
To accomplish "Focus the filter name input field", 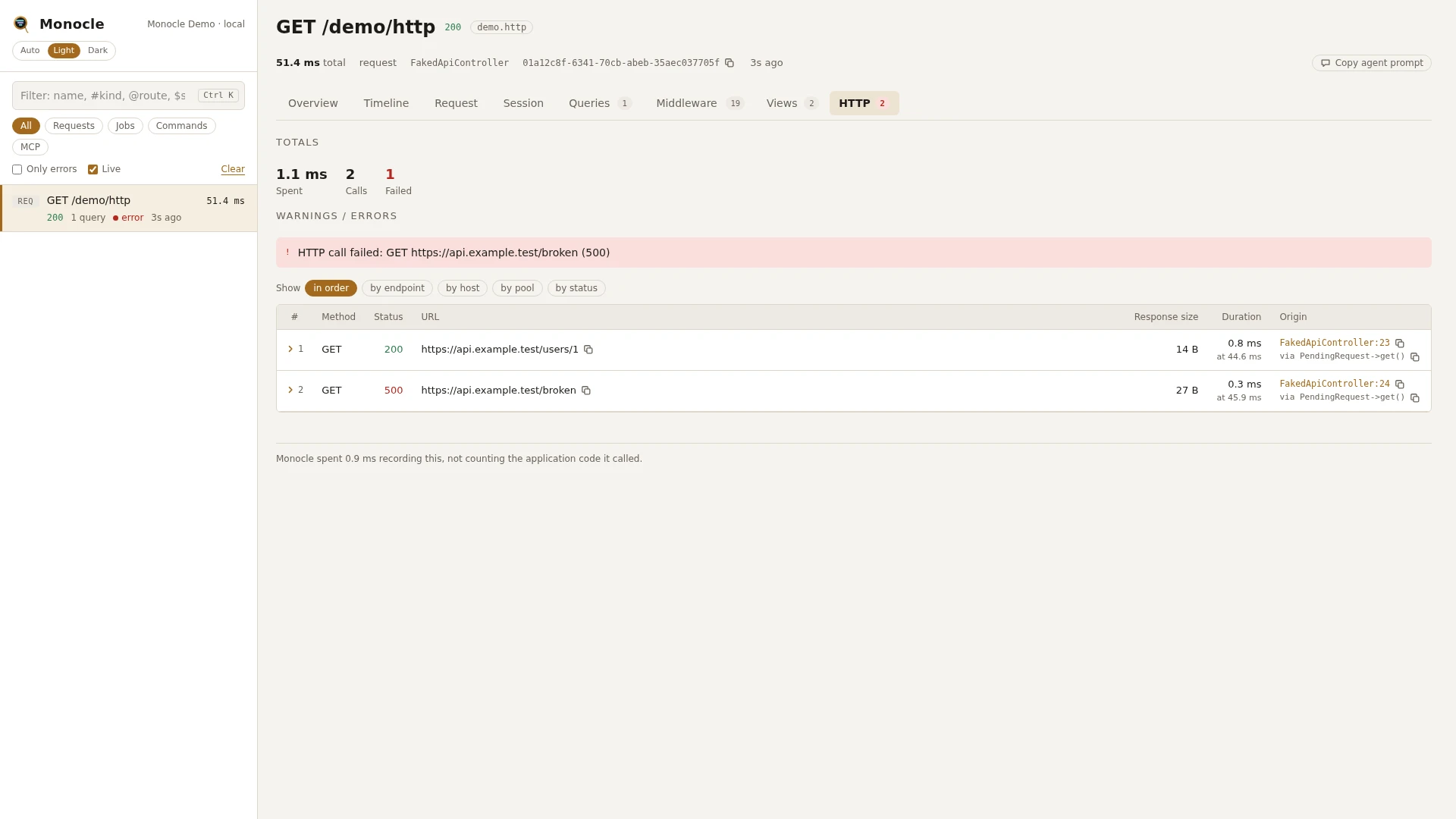I will tap(128, 96).
